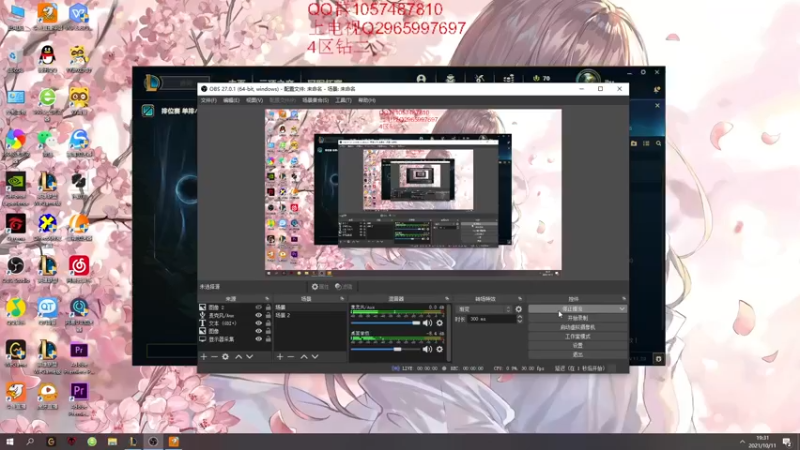Open OBS 设置 settings button
Viewport: 800px width, 450px height.
(578, 345)
